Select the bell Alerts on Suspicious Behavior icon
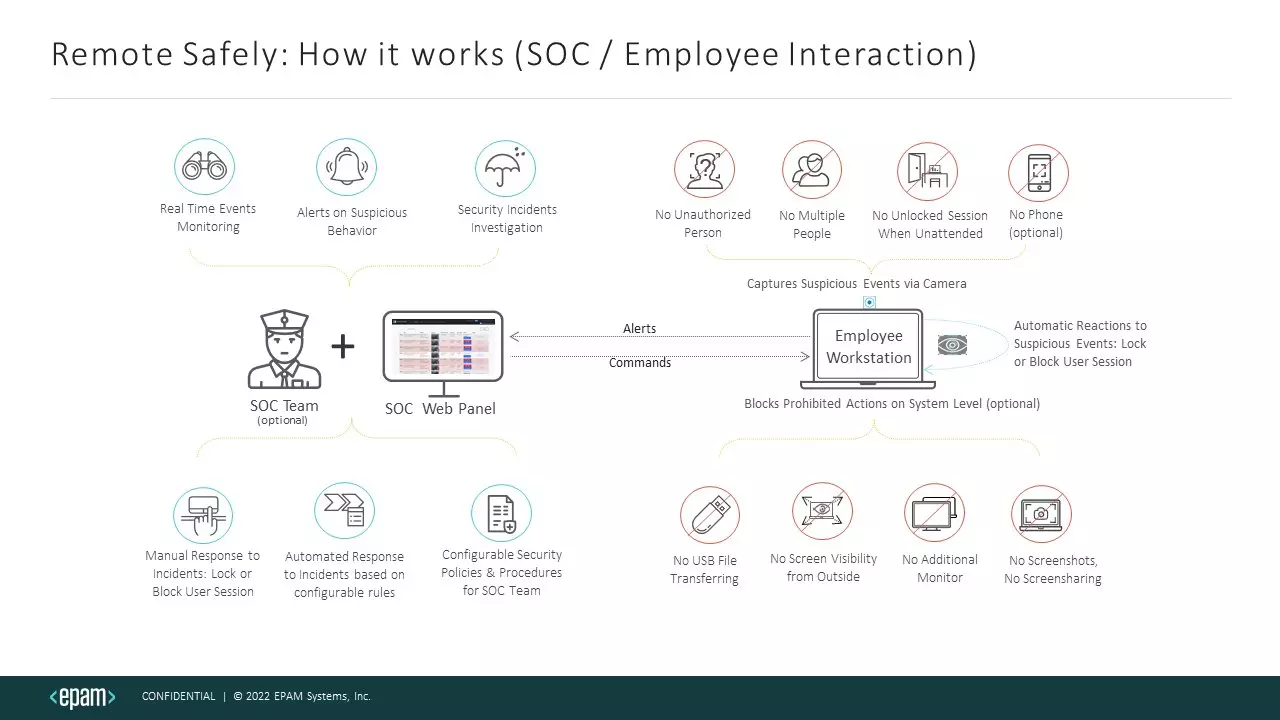Screen dimensions: 1280x720 [x=347, y=167]
